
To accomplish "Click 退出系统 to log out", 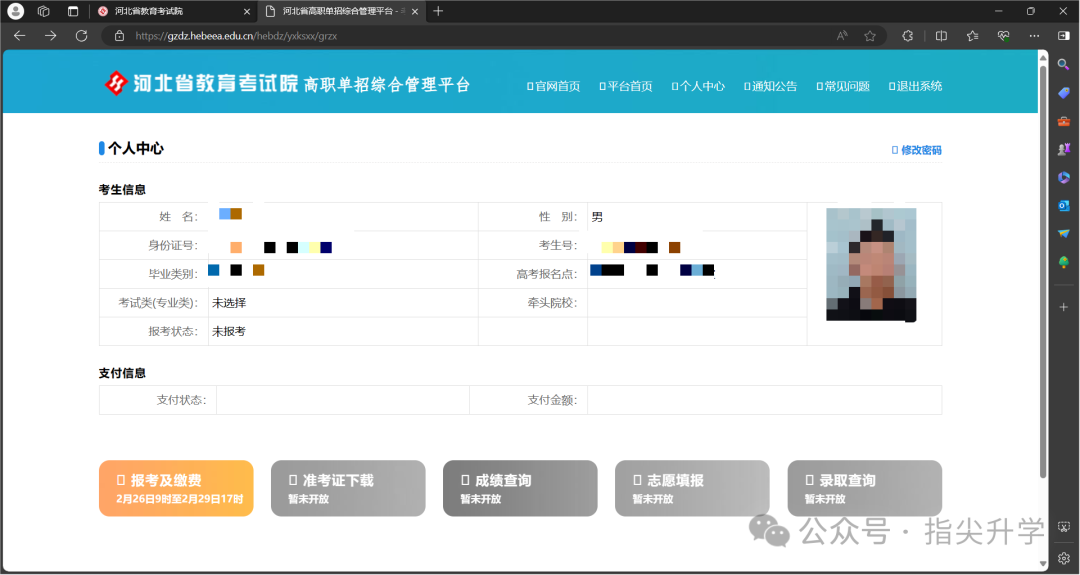I will click(915, 86).
